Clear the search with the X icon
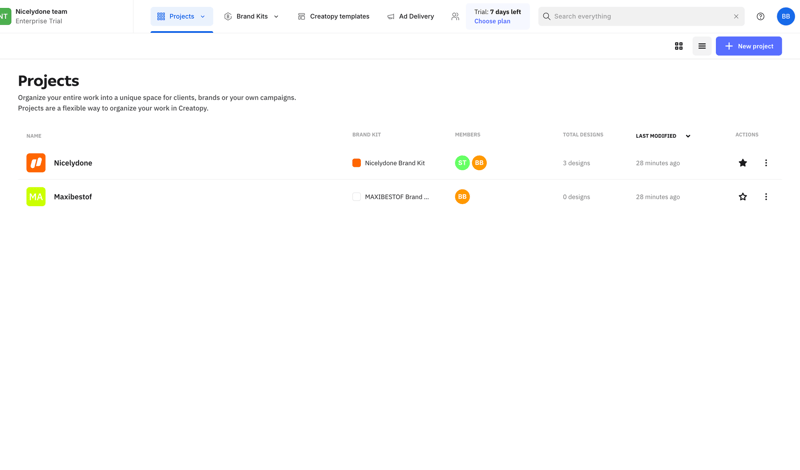Viewport: 800px width, 470px height. point(736,16)
